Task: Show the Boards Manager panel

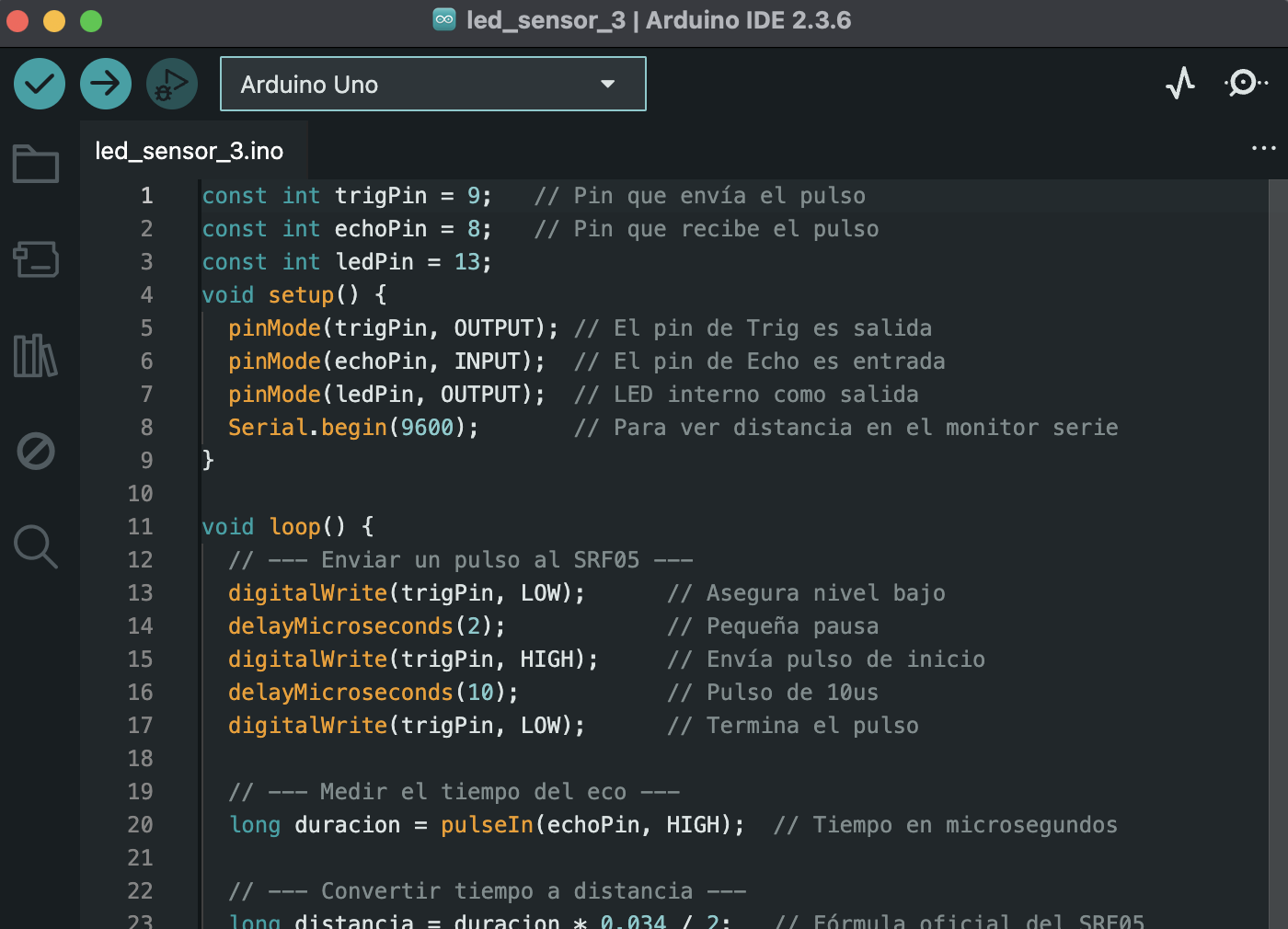Action: 36,259
